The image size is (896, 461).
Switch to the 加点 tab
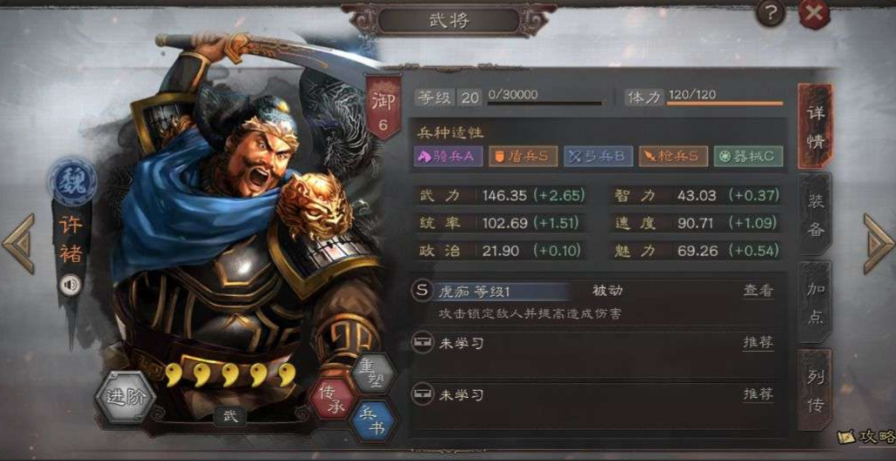[815, 302]
